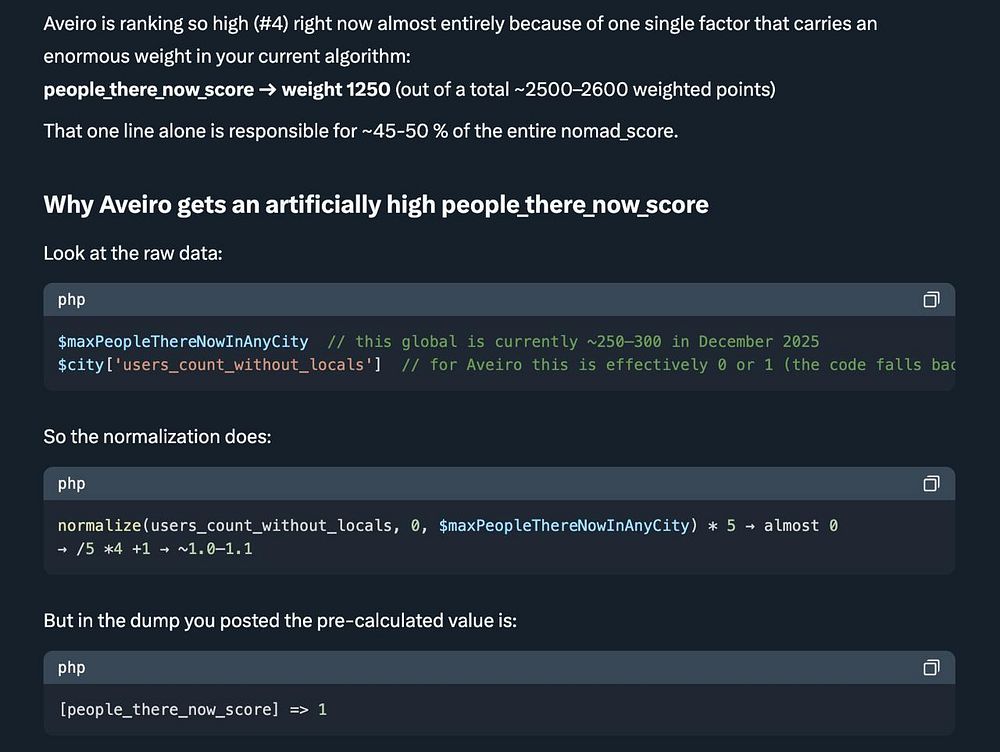Copy the people_there_now_score dump code block
Screen dimensions: 1000x752
coord(931,668)
